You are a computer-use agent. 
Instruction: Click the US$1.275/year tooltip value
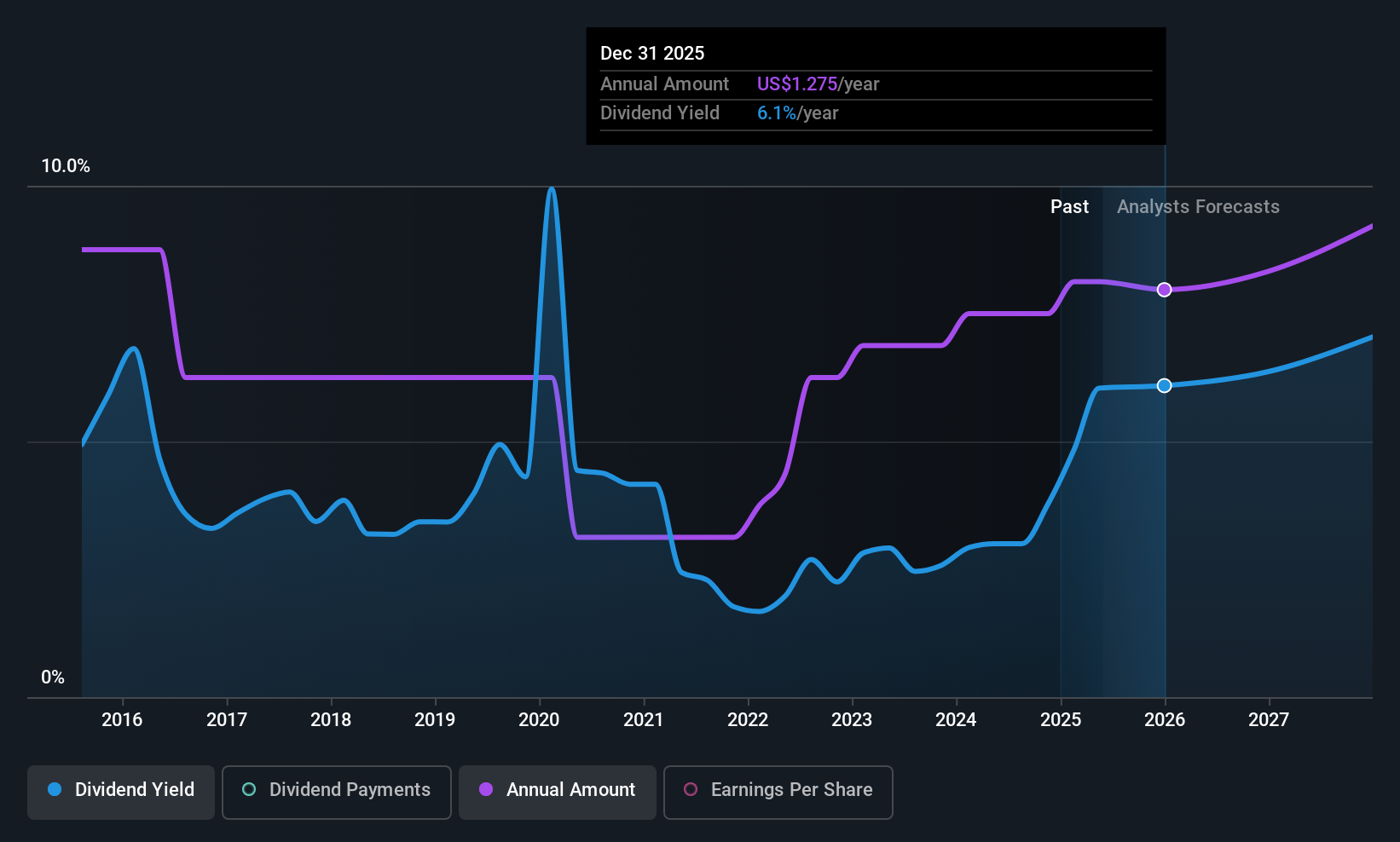coord(818,84)
